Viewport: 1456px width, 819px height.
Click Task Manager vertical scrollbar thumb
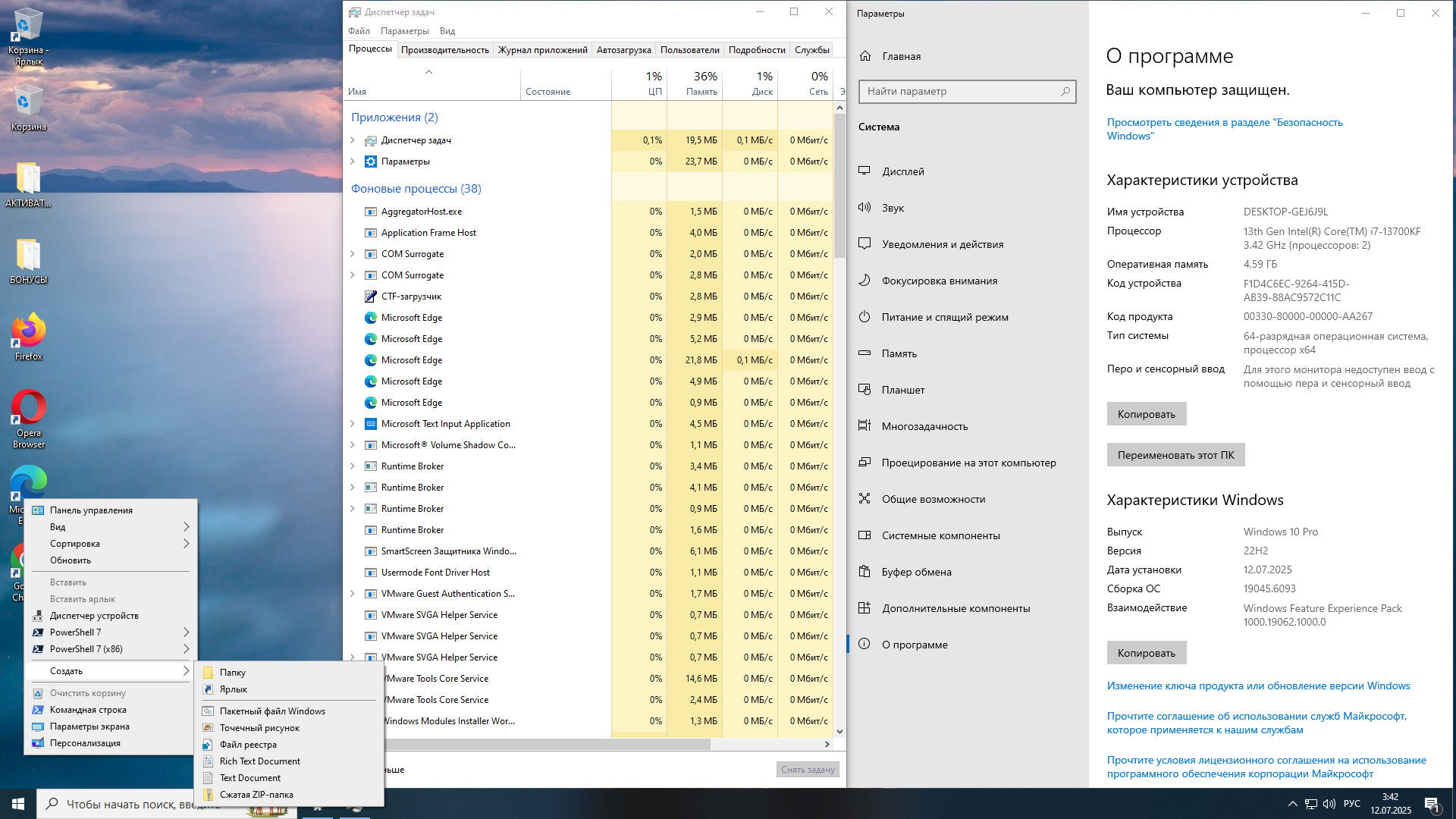[x=839, y=186]
